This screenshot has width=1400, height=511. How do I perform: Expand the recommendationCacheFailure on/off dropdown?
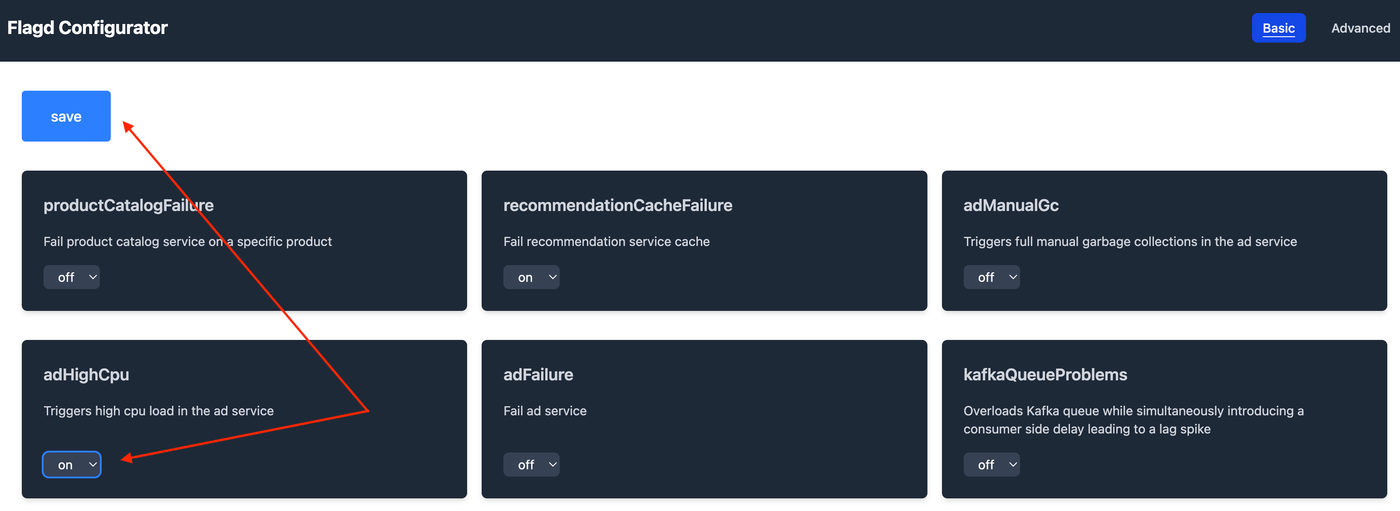coord(531,277)
